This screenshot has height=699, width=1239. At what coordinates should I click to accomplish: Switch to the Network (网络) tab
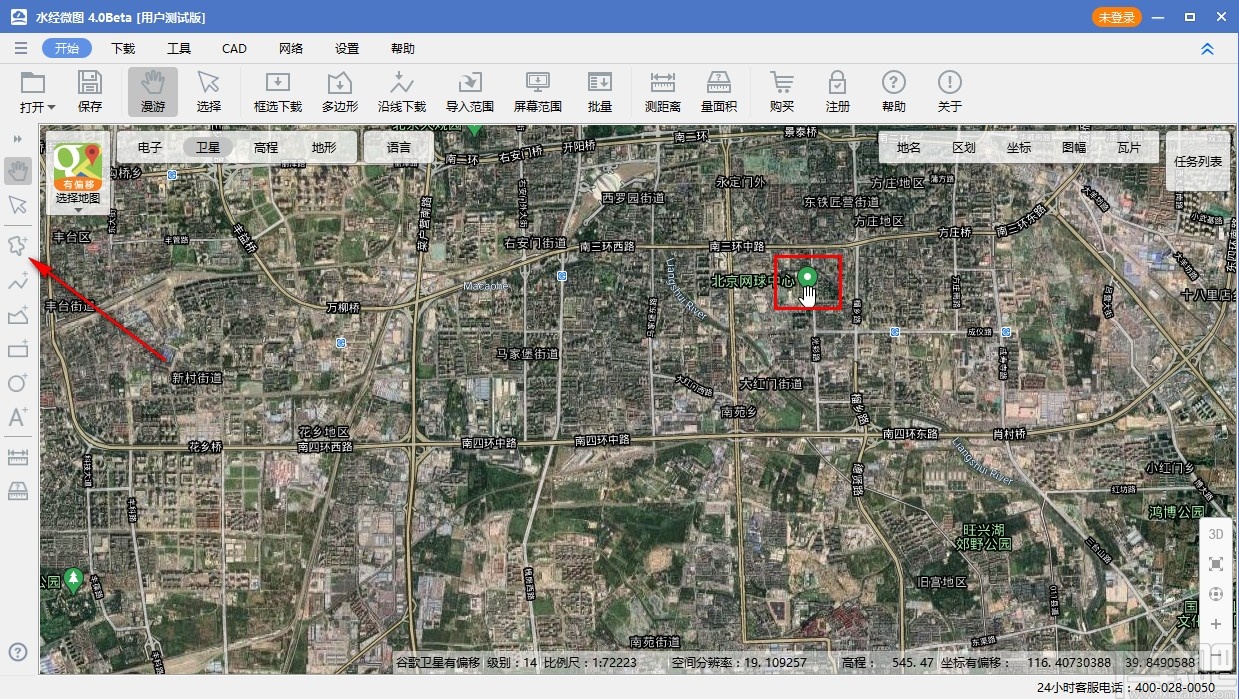[x=291, y=48]
